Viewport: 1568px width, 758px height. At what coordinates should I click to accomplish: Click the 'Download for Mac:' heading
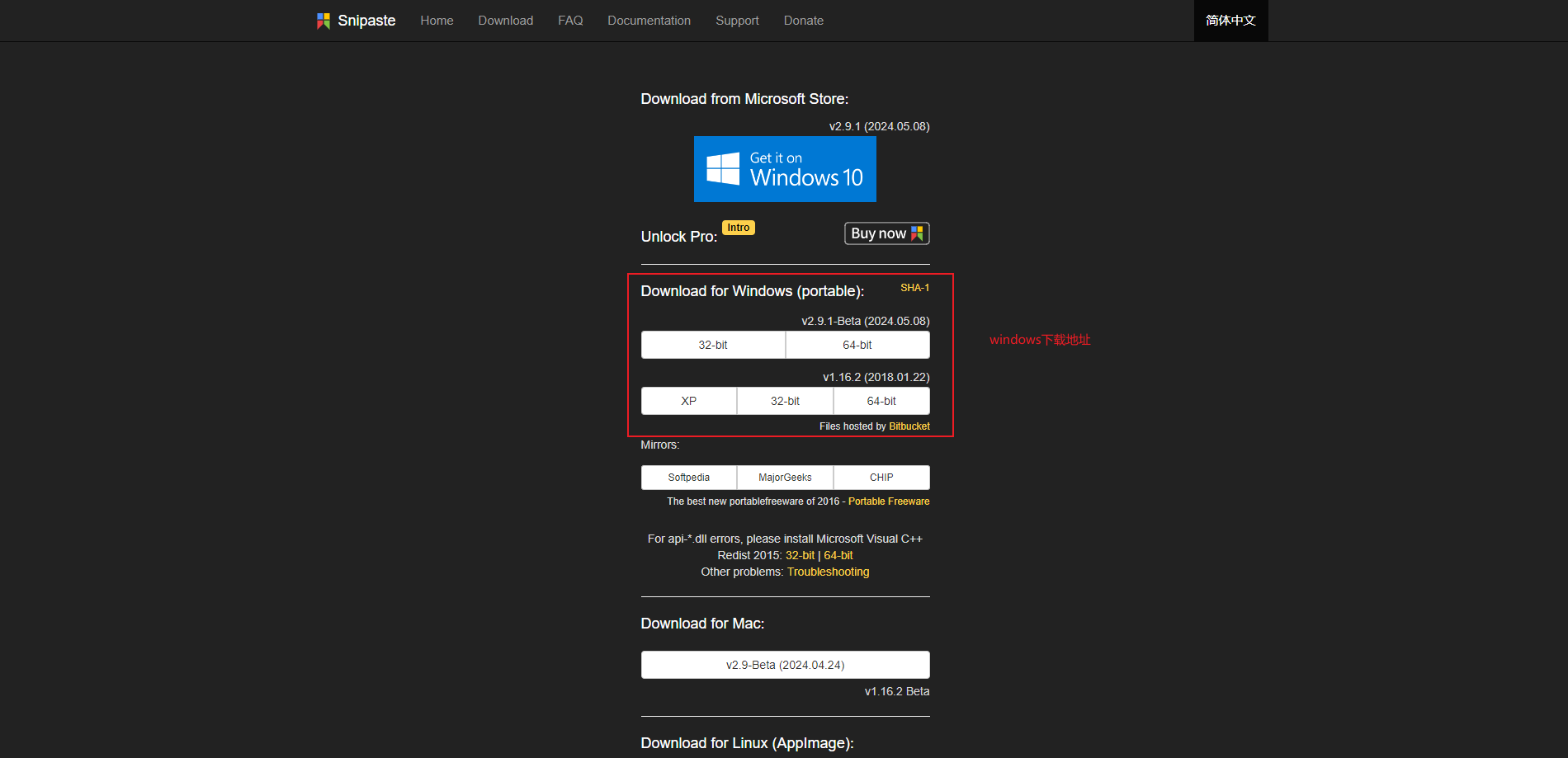(x=702, y=624)
